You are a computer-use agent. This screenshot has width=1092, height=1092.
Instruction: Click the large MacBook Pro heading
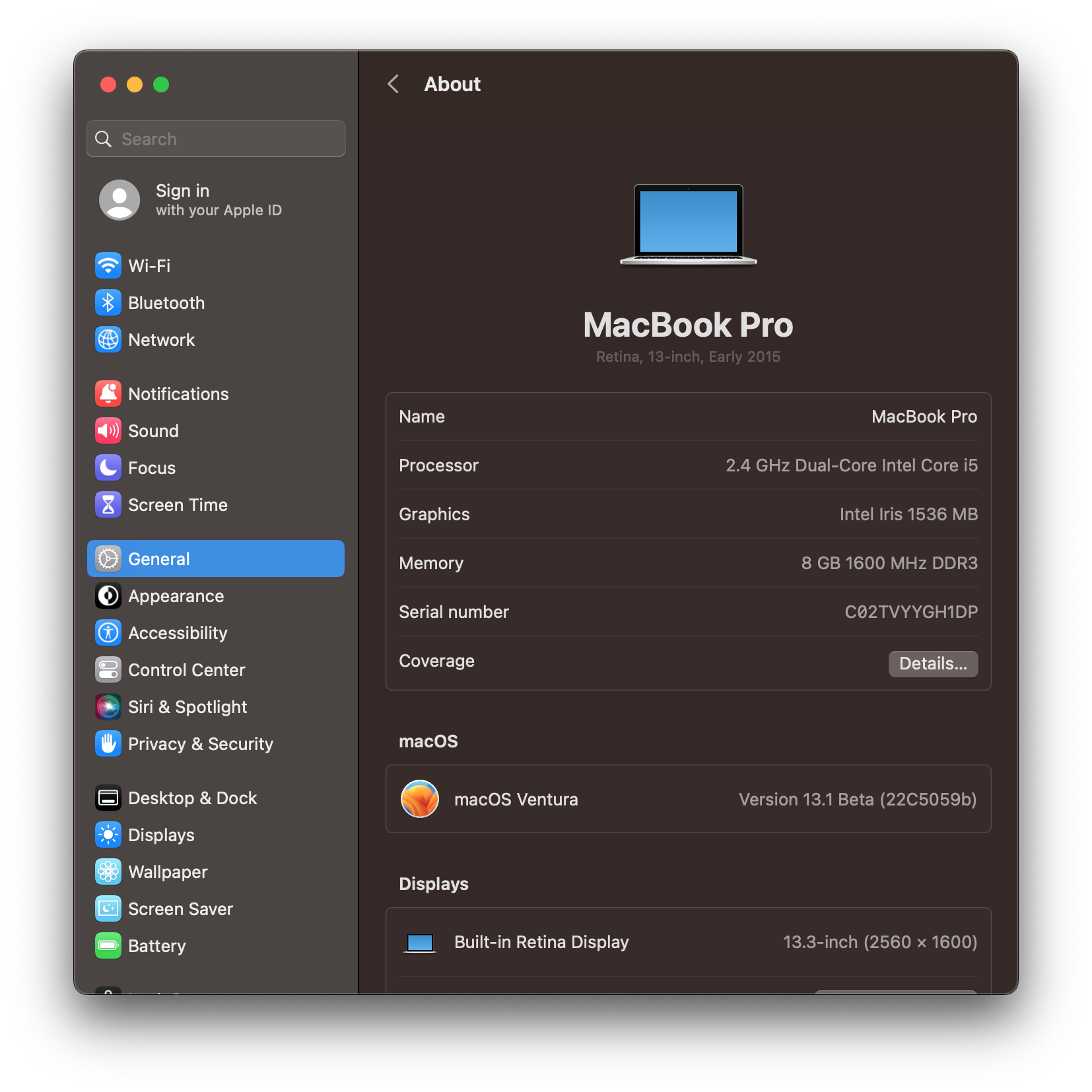(x=688, y=325)
